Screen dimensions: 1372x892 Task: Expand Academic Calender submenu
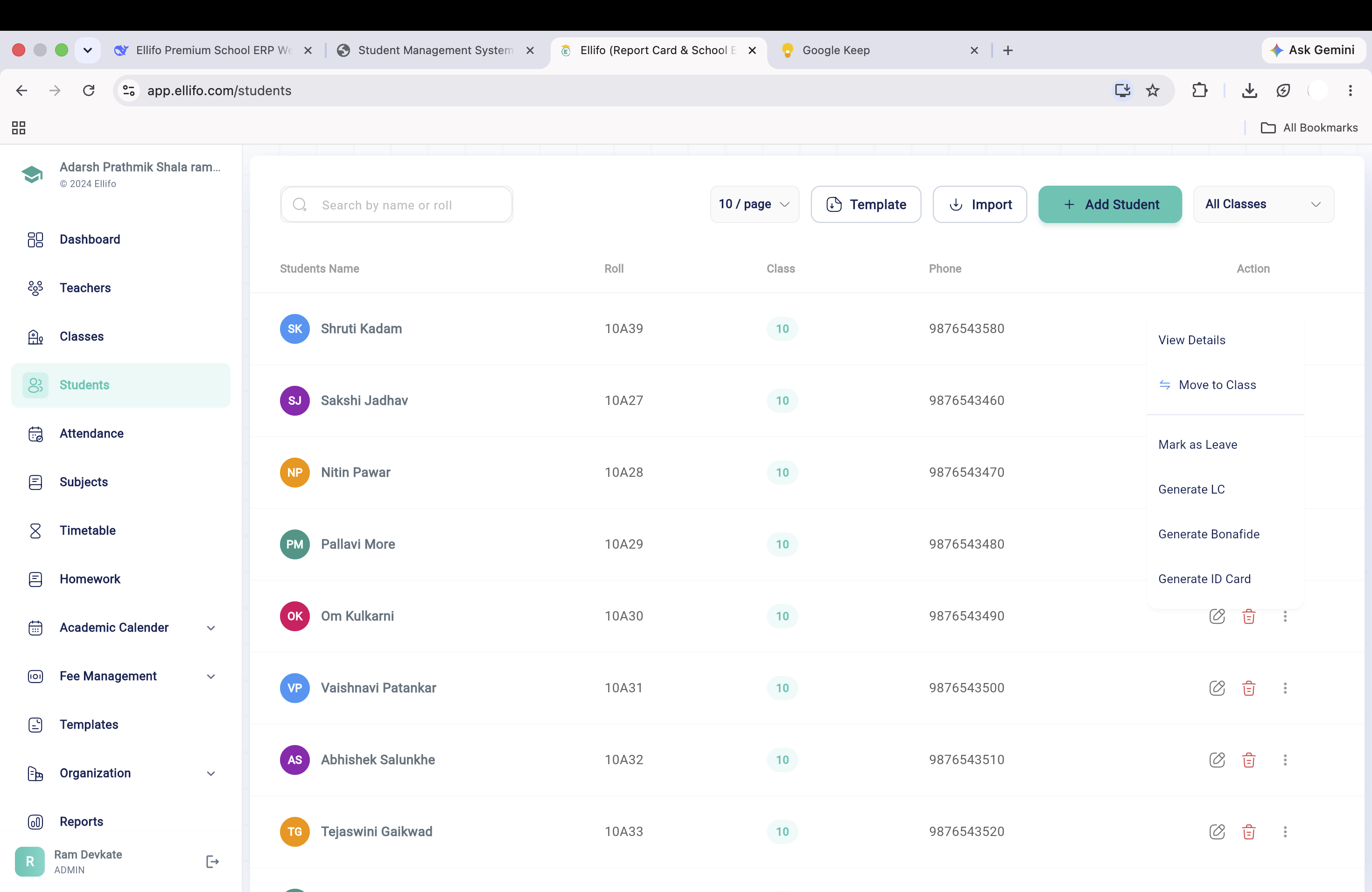pyautogui.click(x=211, y=627)
